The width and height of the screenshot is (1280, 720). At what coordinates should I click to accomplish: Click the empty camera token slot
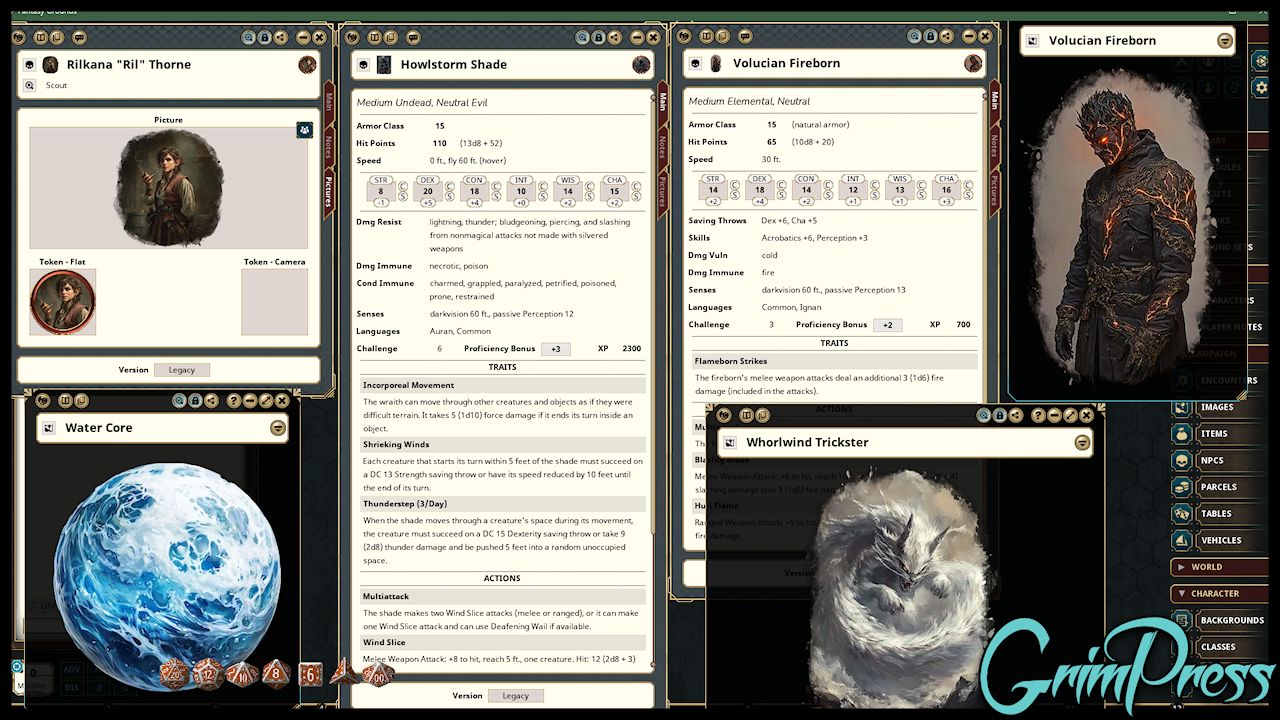274,301
